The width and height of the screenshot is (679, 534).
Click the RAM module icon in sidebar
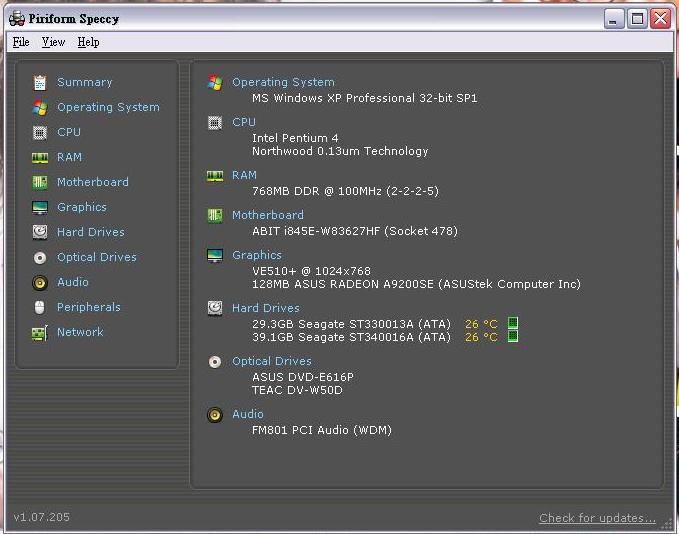pos(40,157)
